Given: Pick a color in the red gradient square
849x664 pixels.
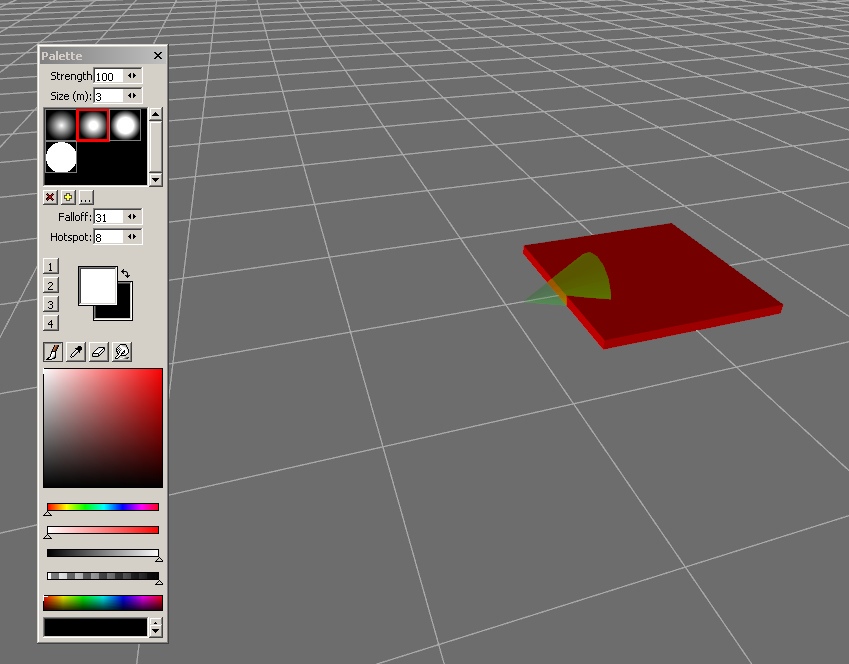Looking at the screenshot, I should tap(103, 428).
